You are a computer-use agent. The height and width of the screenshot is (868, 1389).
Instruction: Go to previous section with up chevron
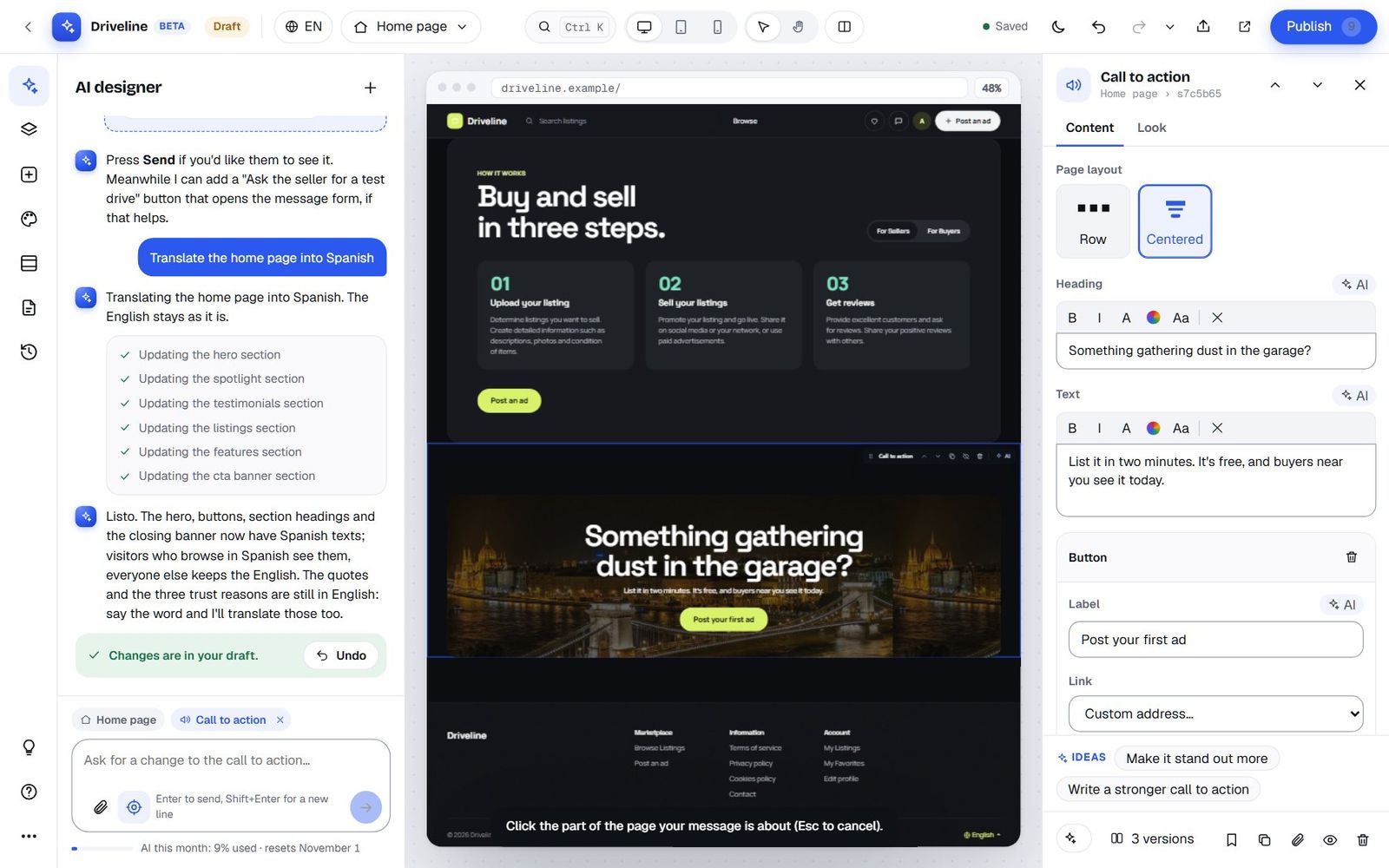[1274, 85]
